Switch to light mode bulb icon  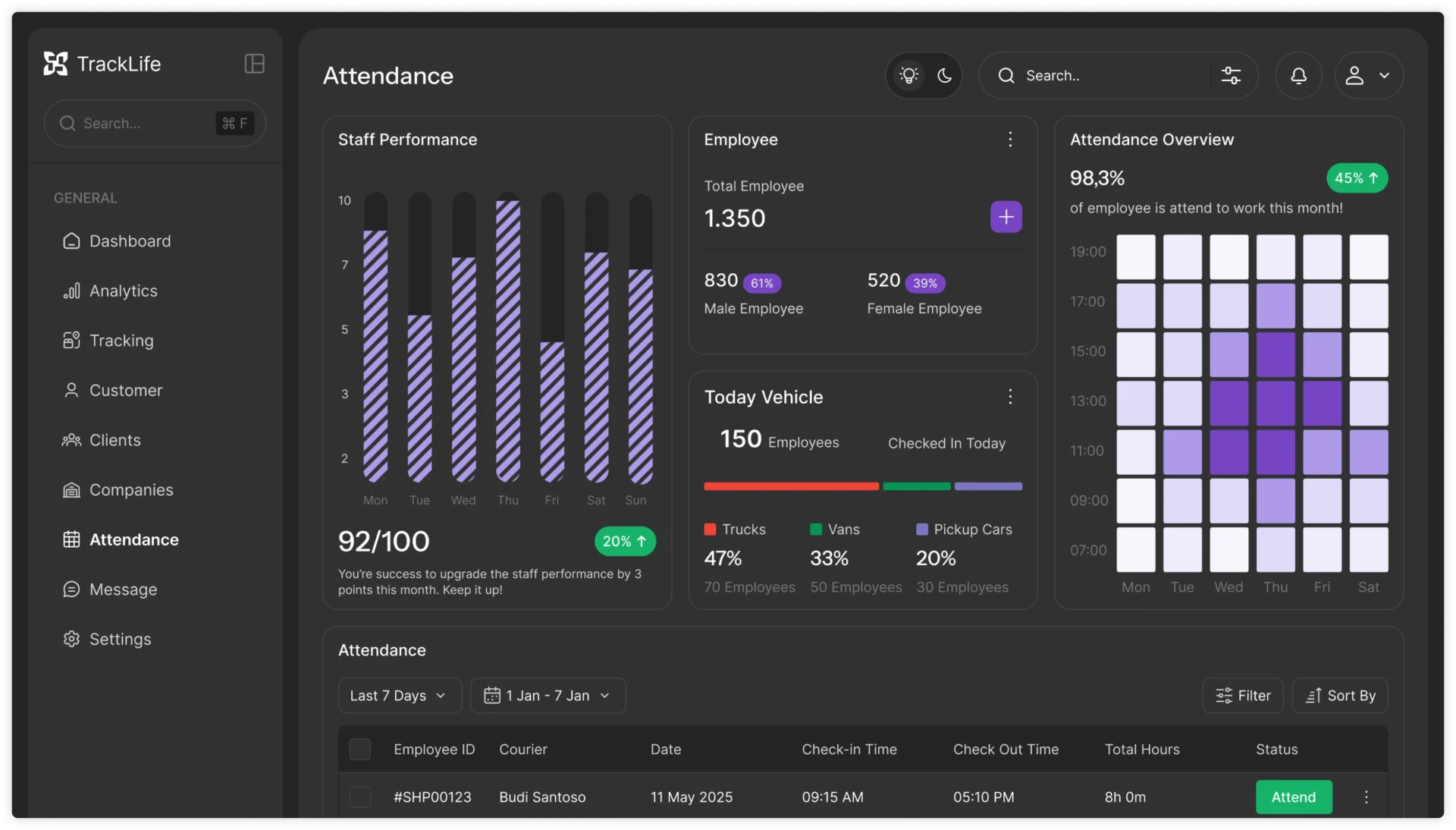[x=908, y=75]
